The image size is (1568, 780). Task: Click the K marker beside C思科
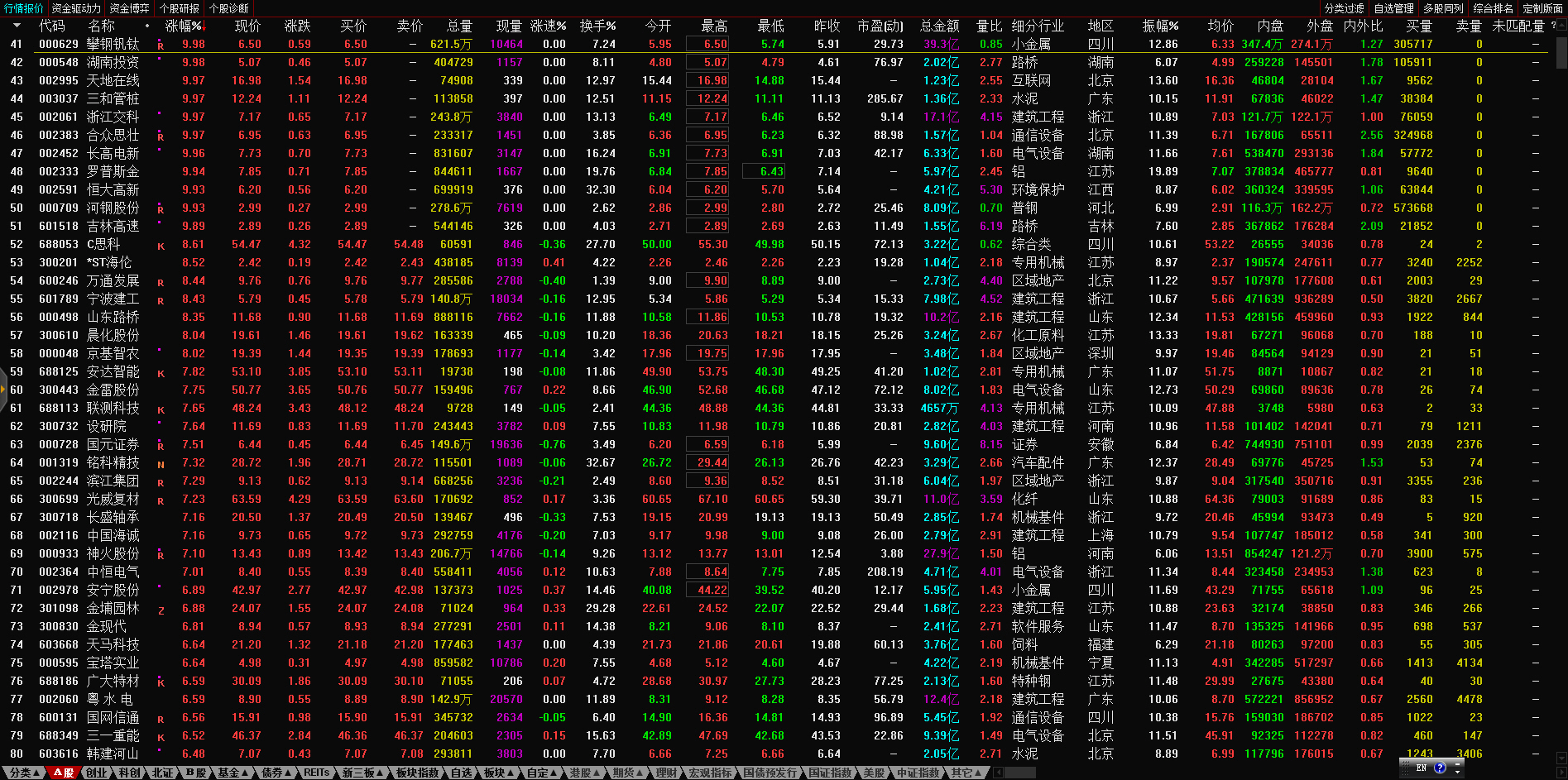pyautogui.click(x=161, y=246)
